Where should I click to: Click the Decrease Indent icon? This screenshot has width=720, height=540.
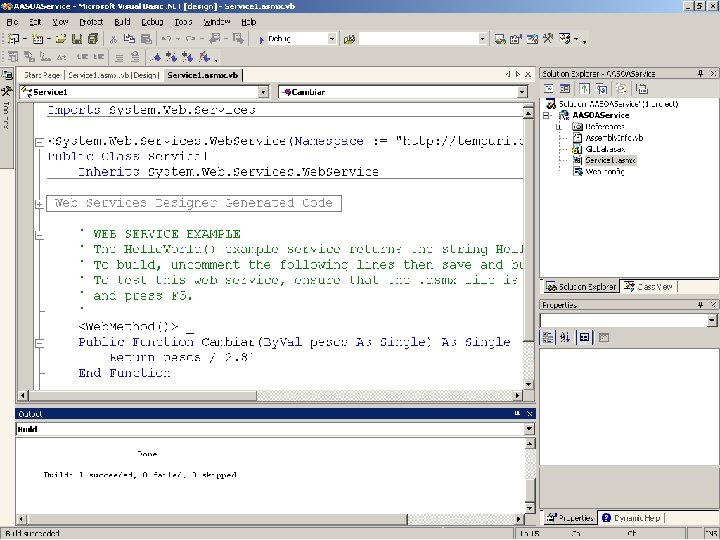tap(83, 57)
